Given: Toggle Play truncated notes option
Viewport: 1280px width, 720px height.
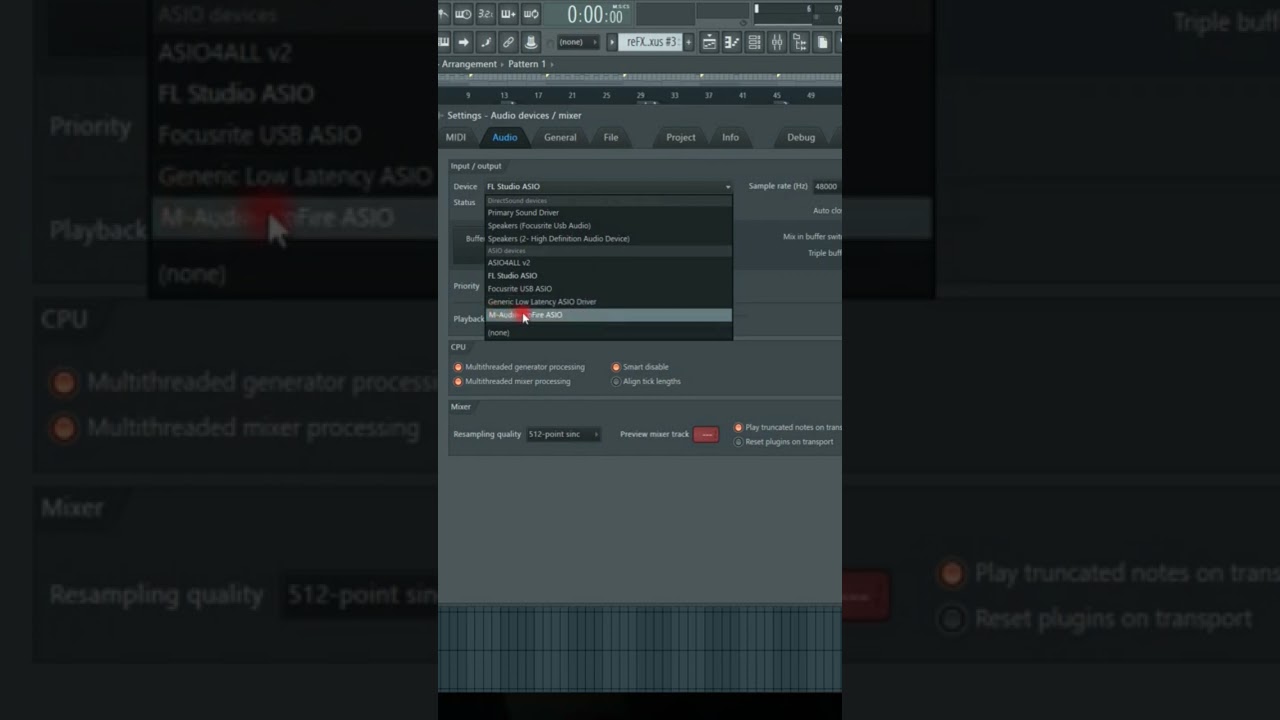Looking at the screenshot, I should pyautogui.click(x=738, y=427).
